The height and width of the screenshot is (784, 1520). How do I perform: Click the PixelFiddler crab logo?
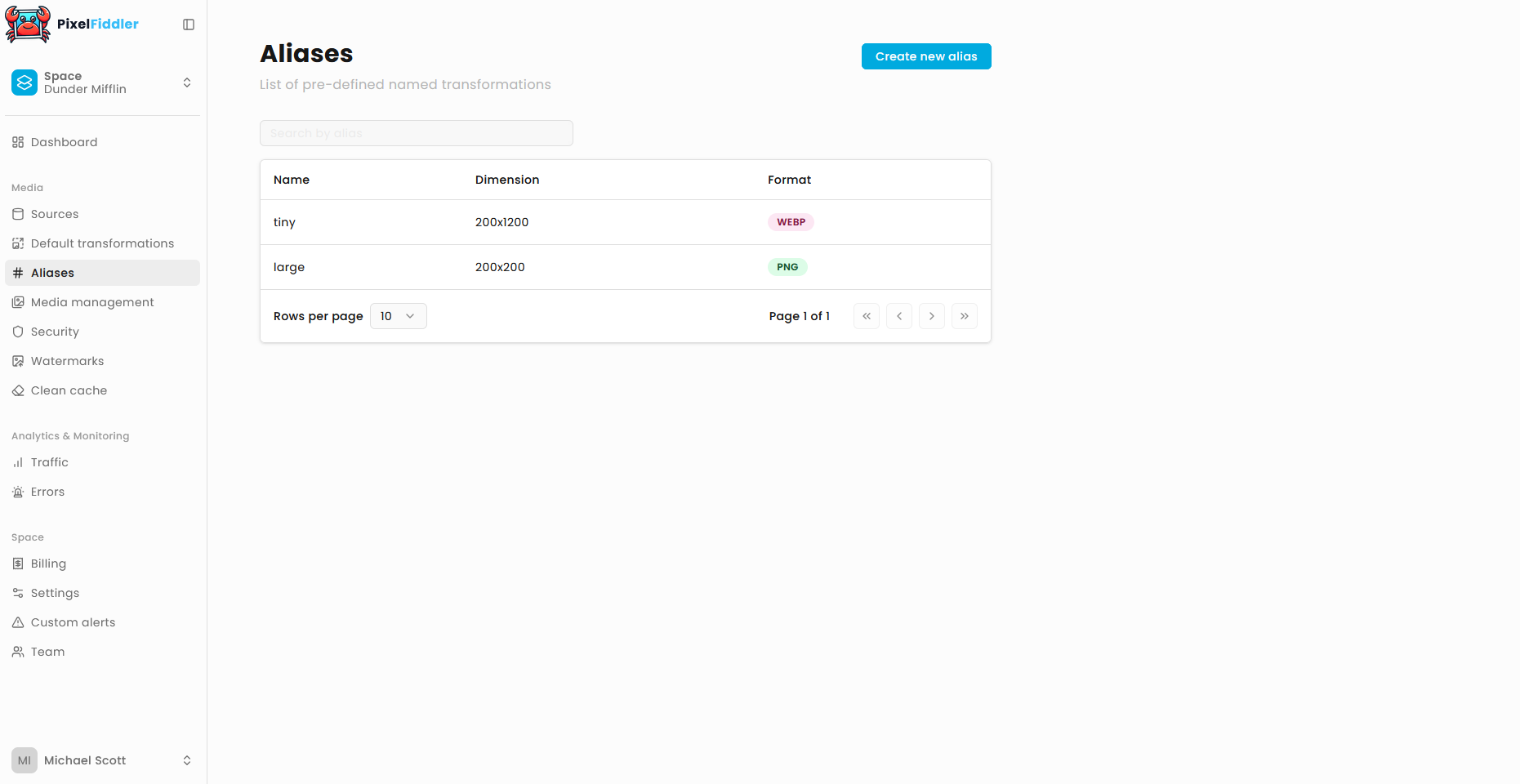point(27,24)
